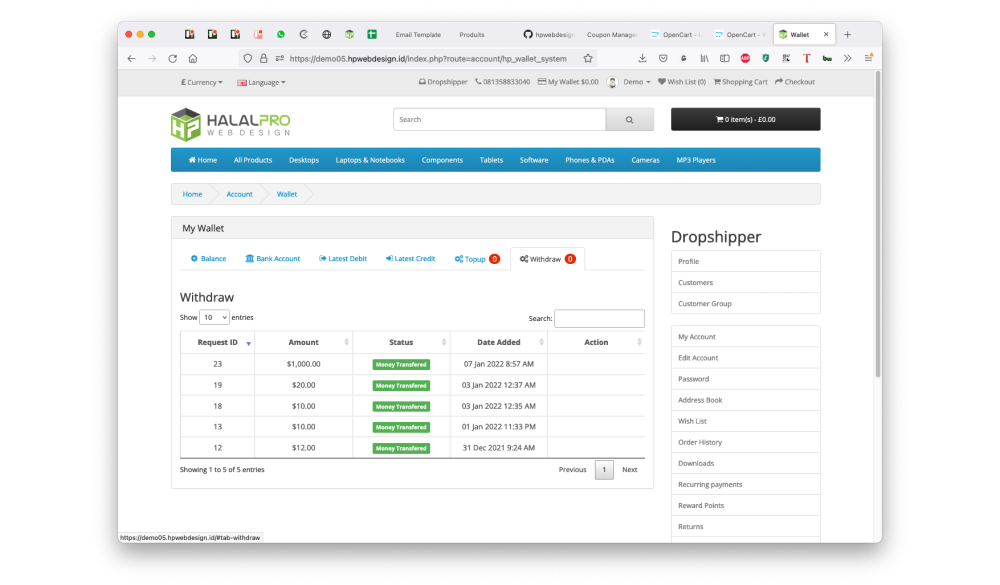
Task: Expand the Language dropdown
Action: (x=261, y=82)
